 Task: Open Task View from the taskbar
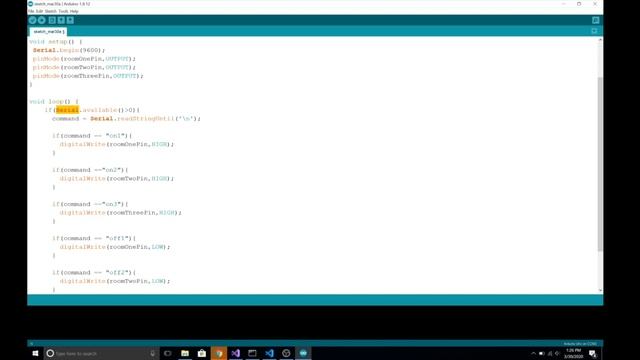[x=168, y=353]
